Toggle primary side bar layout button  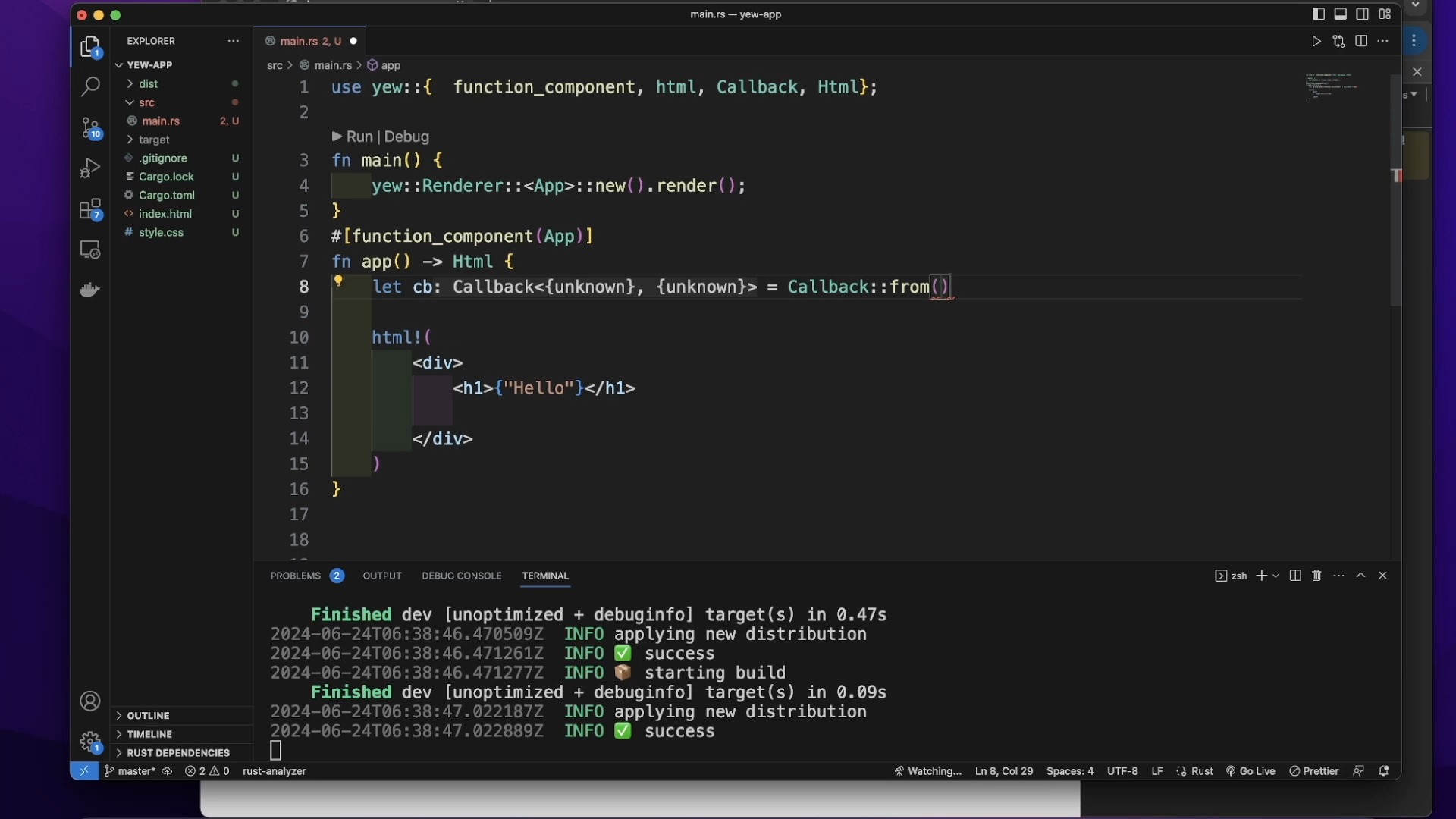pos(1319,14)
